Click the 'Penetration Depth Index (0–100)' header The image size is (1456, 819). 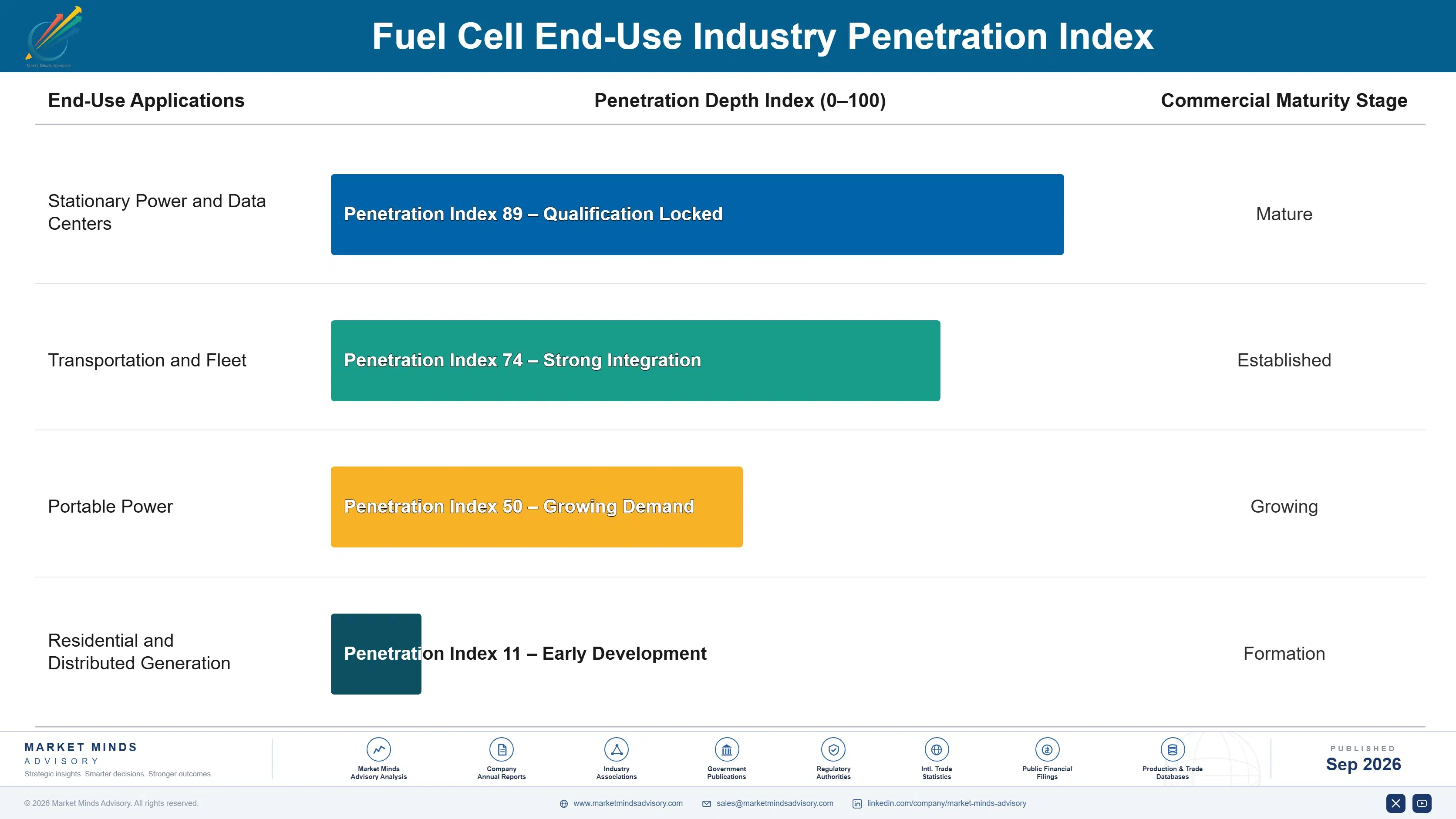click(740, 101)
